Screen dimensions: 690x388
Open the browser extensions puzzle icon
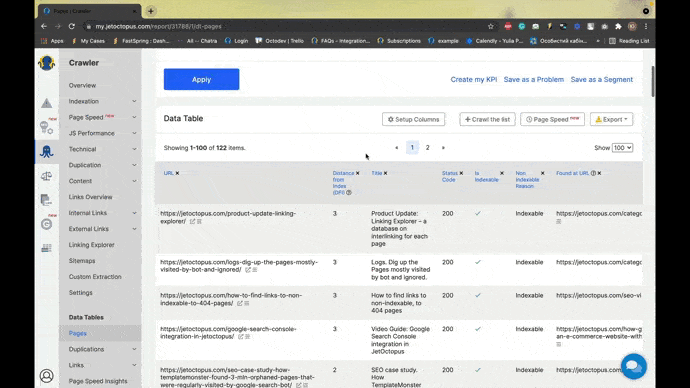[618, 26]
